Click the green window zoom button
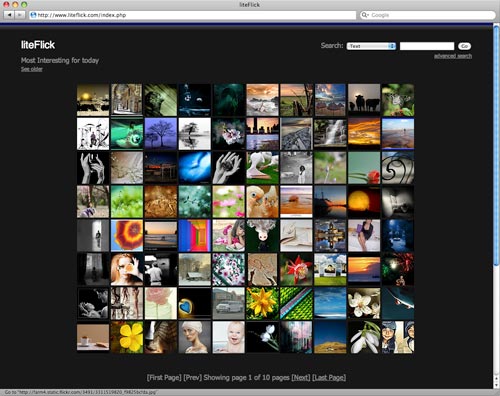Image resolution: width=500 pixels, height=396 pixels. point(24,4)
